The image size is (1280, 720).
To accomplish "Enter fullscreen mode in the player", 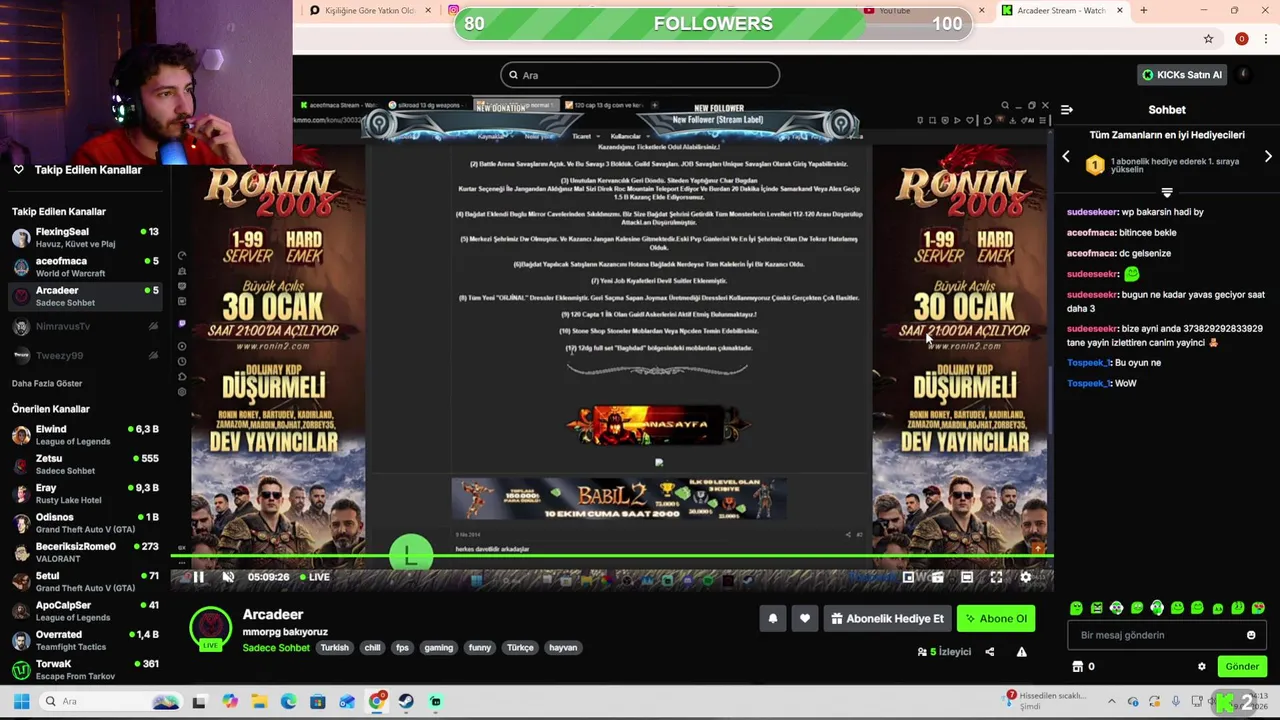I will click(x=996, y=577).
